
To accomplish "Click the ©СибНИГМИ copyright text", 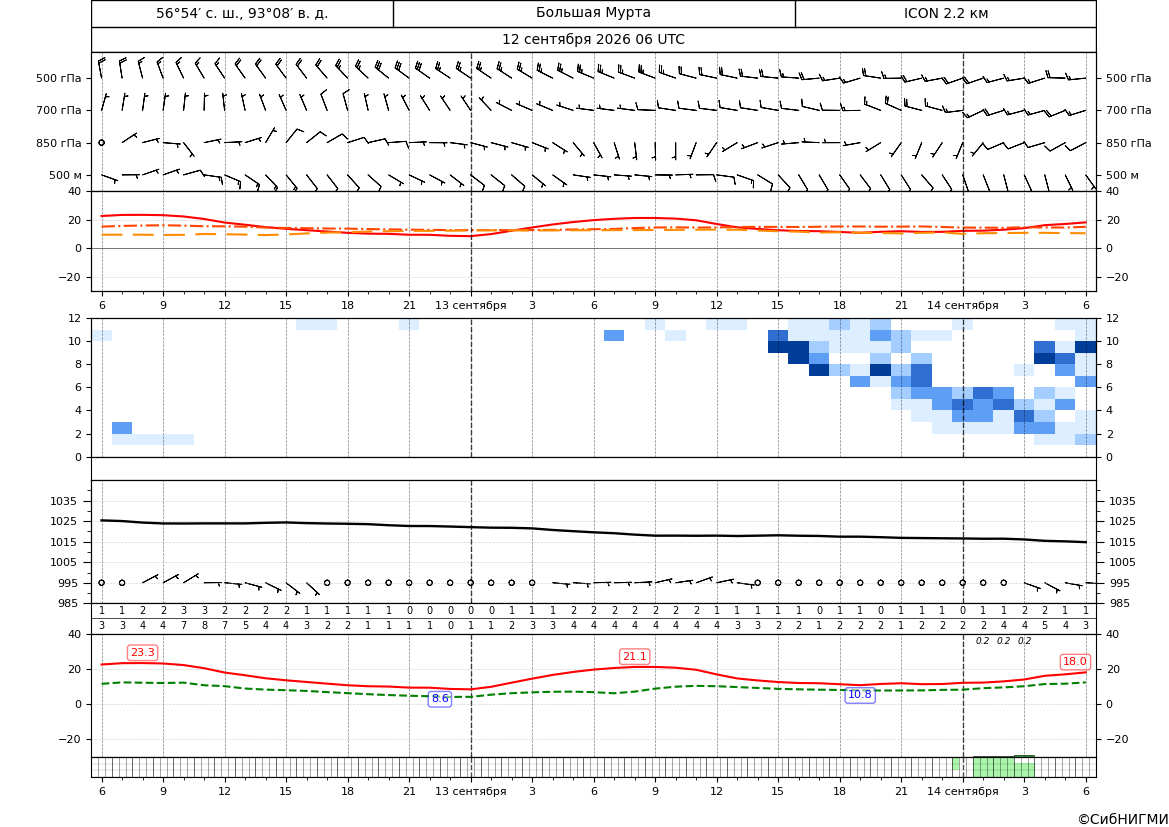I will click(1123, 819).
